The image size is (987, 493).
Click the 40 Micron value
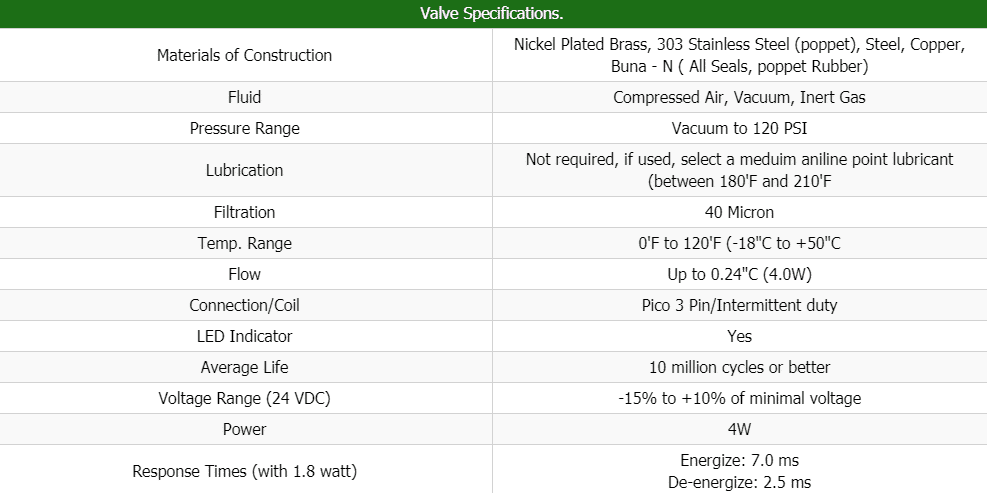pos(739,212)
